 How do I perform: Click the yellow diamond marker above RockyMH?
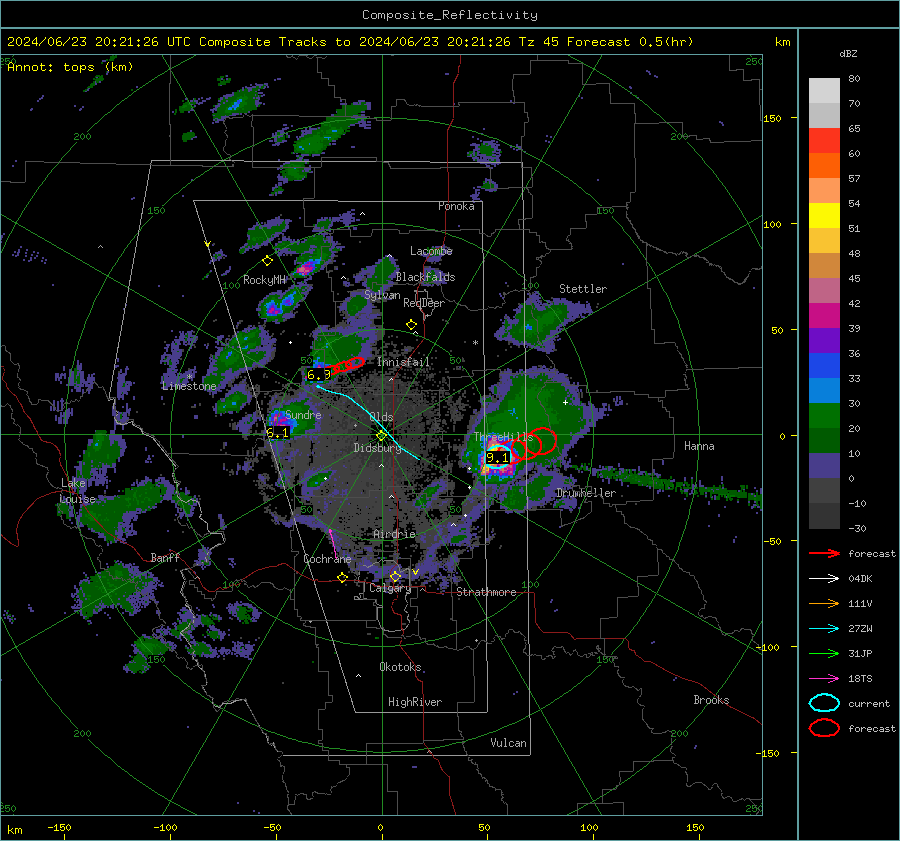[x=267, y=261]
